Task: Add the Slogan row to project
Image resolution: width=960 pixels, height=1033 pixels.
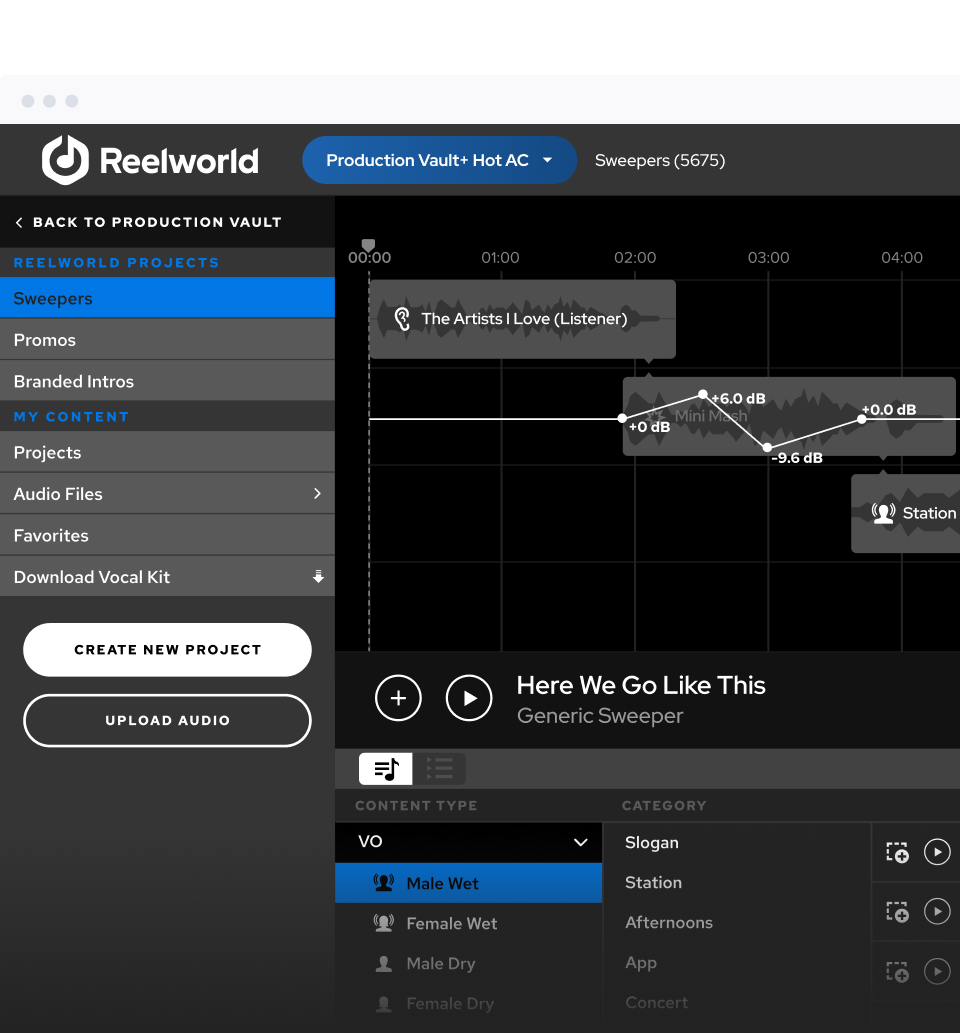Action: (x=897, y=852)
